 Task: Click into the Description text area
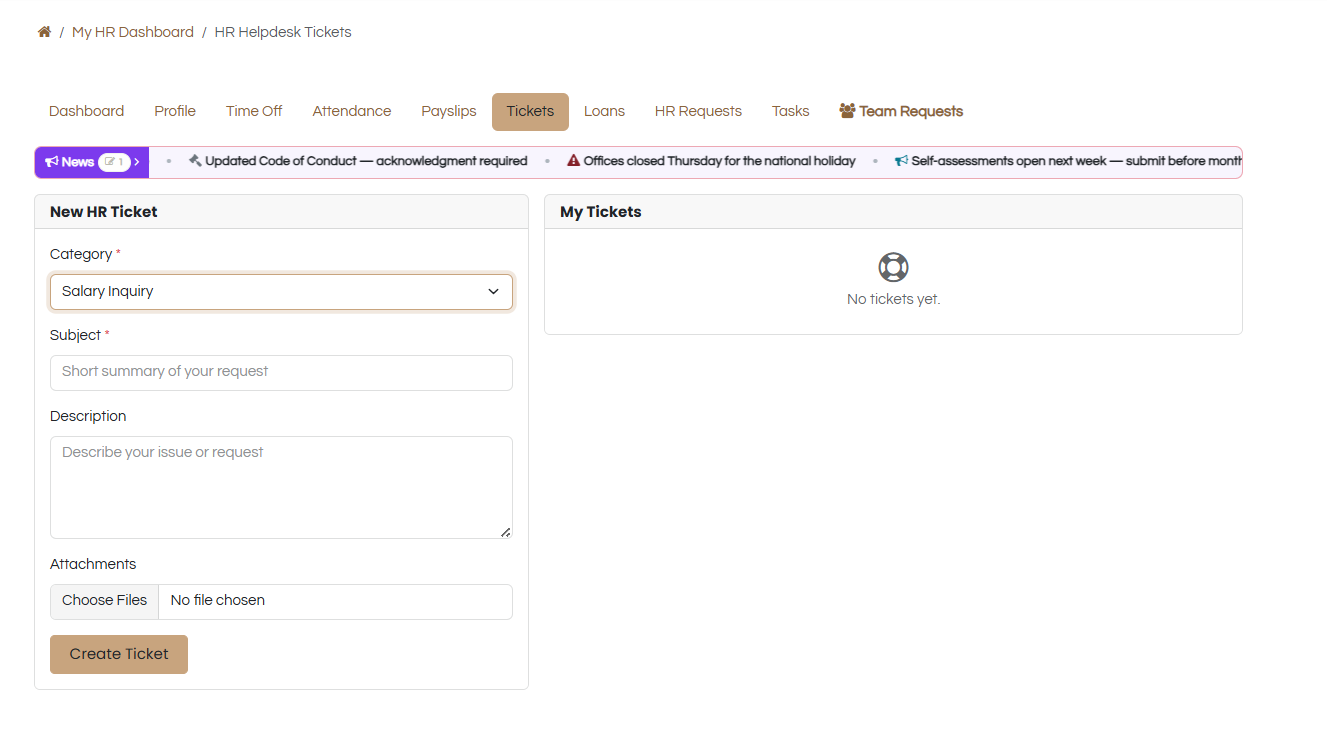(x=281, y=487)
